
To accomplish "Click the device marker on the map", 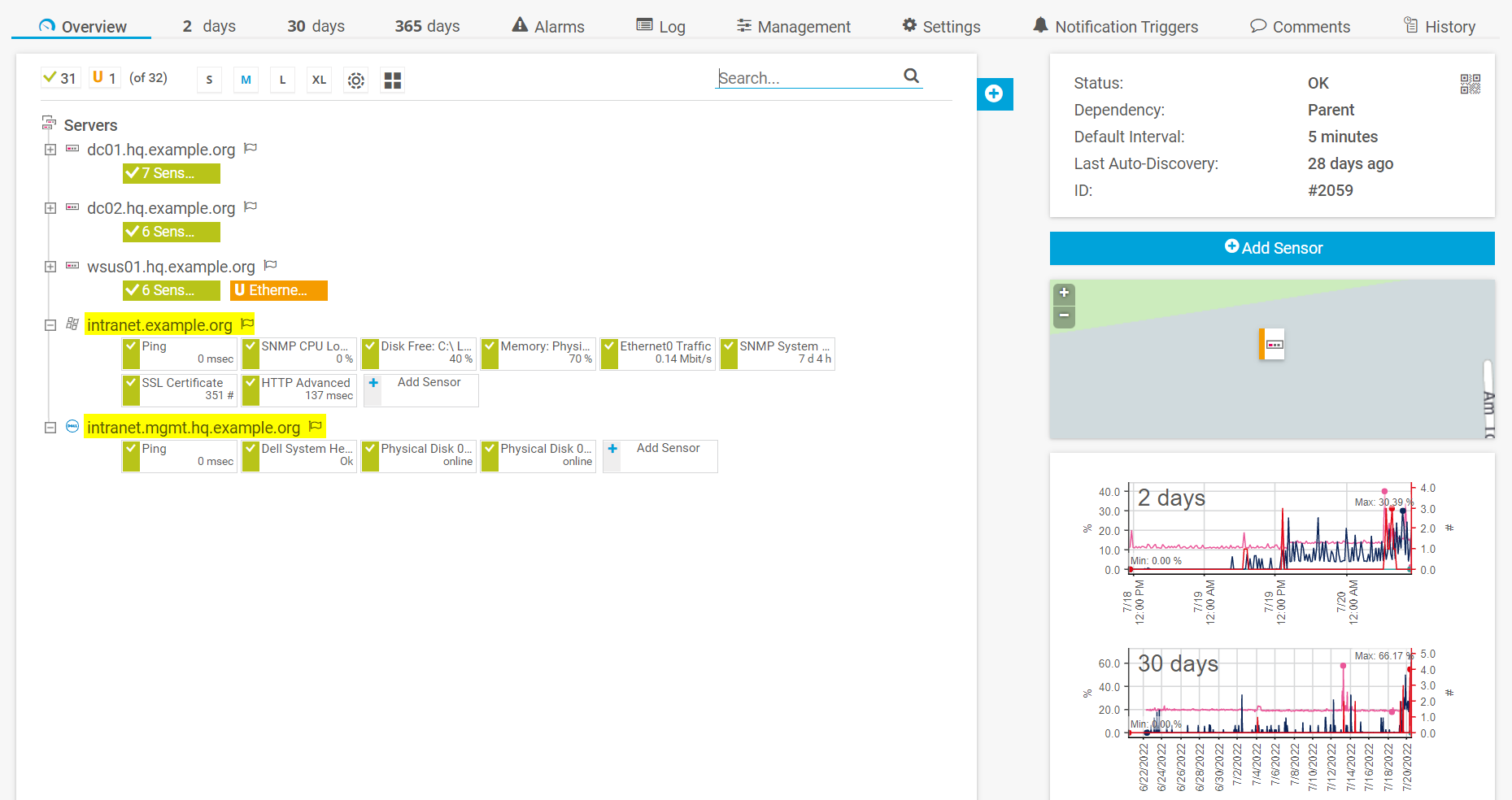I will coord(1273,345).
